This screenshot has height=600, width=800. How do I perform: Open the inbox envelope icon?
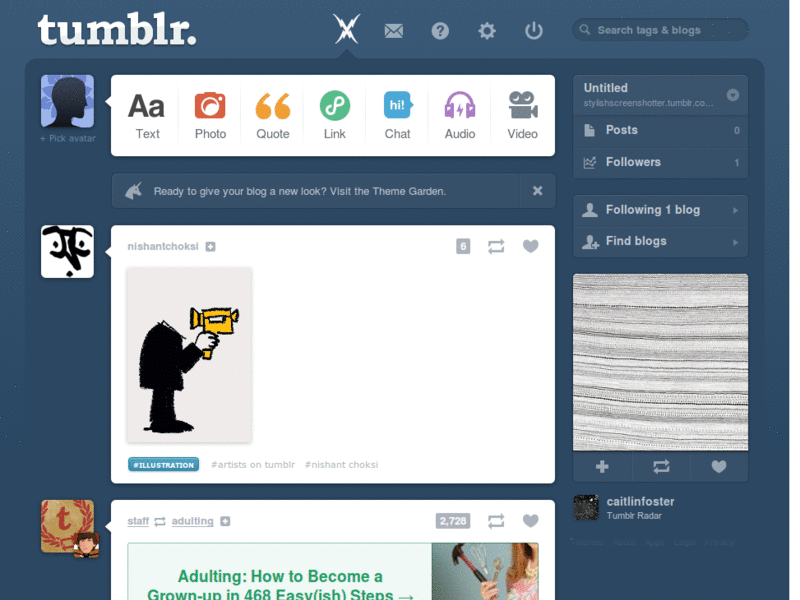(x=393, y=31)
